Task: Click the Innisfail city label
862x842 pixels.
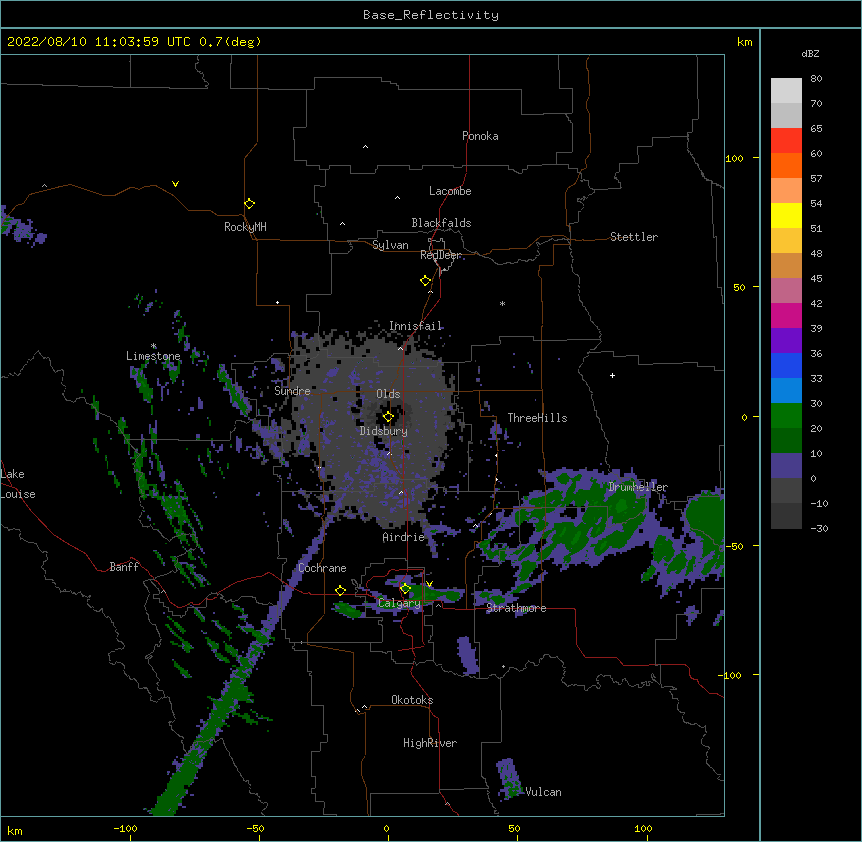Action: coord(415,326)
